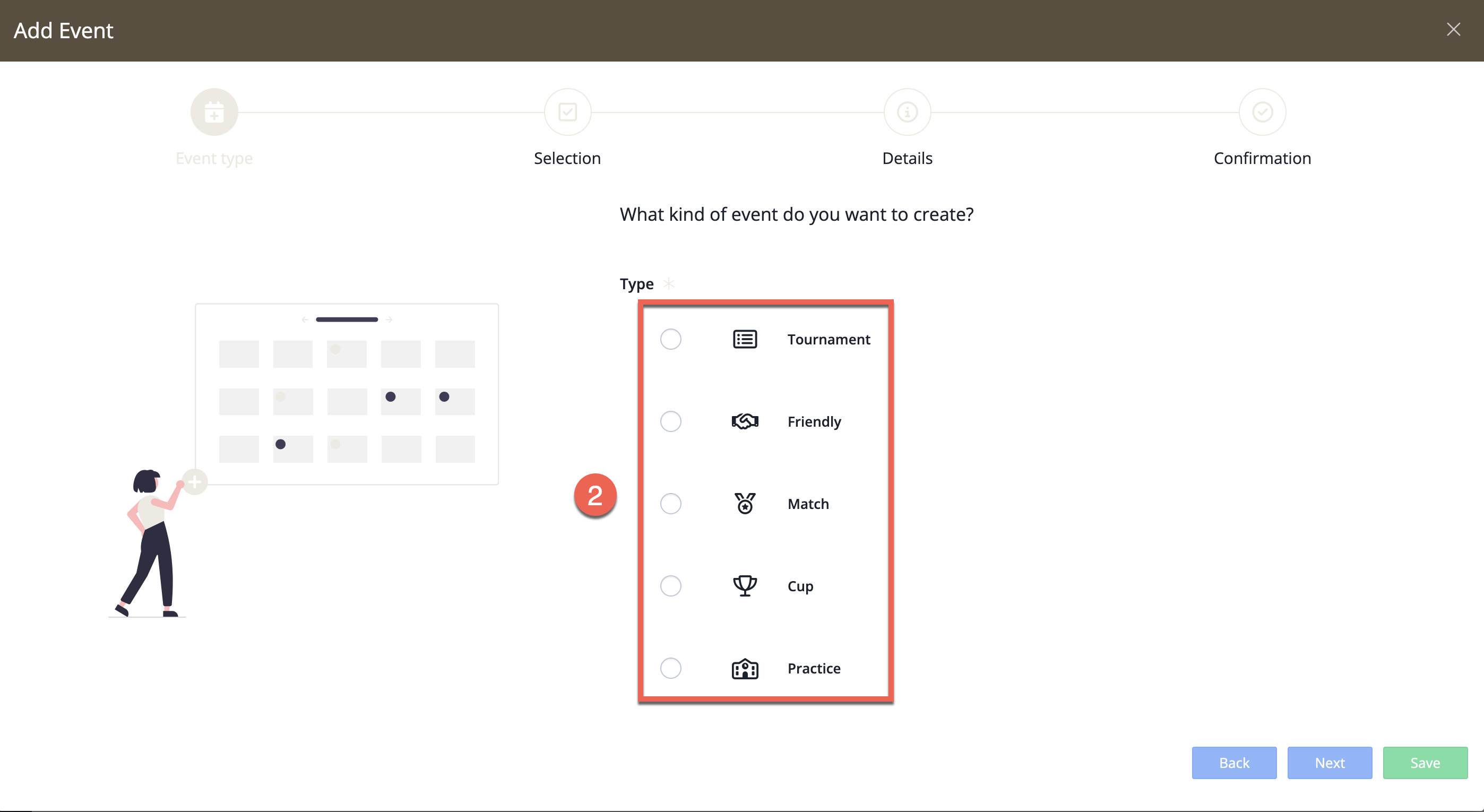Click the Type field label
The width and height of the screenshot is (1484, 812).
pyautogui.click(x=636, y=284)
